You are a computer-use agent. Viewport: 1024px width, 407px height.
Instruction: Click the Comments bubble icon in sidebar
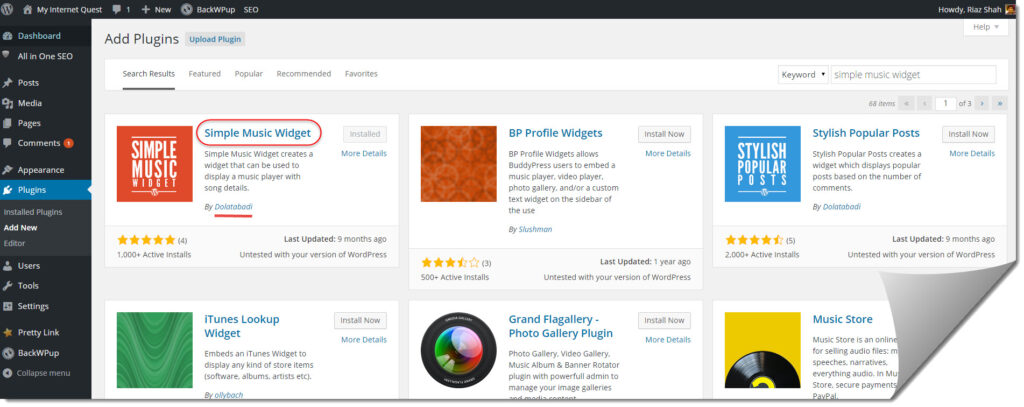pos(7,143)
